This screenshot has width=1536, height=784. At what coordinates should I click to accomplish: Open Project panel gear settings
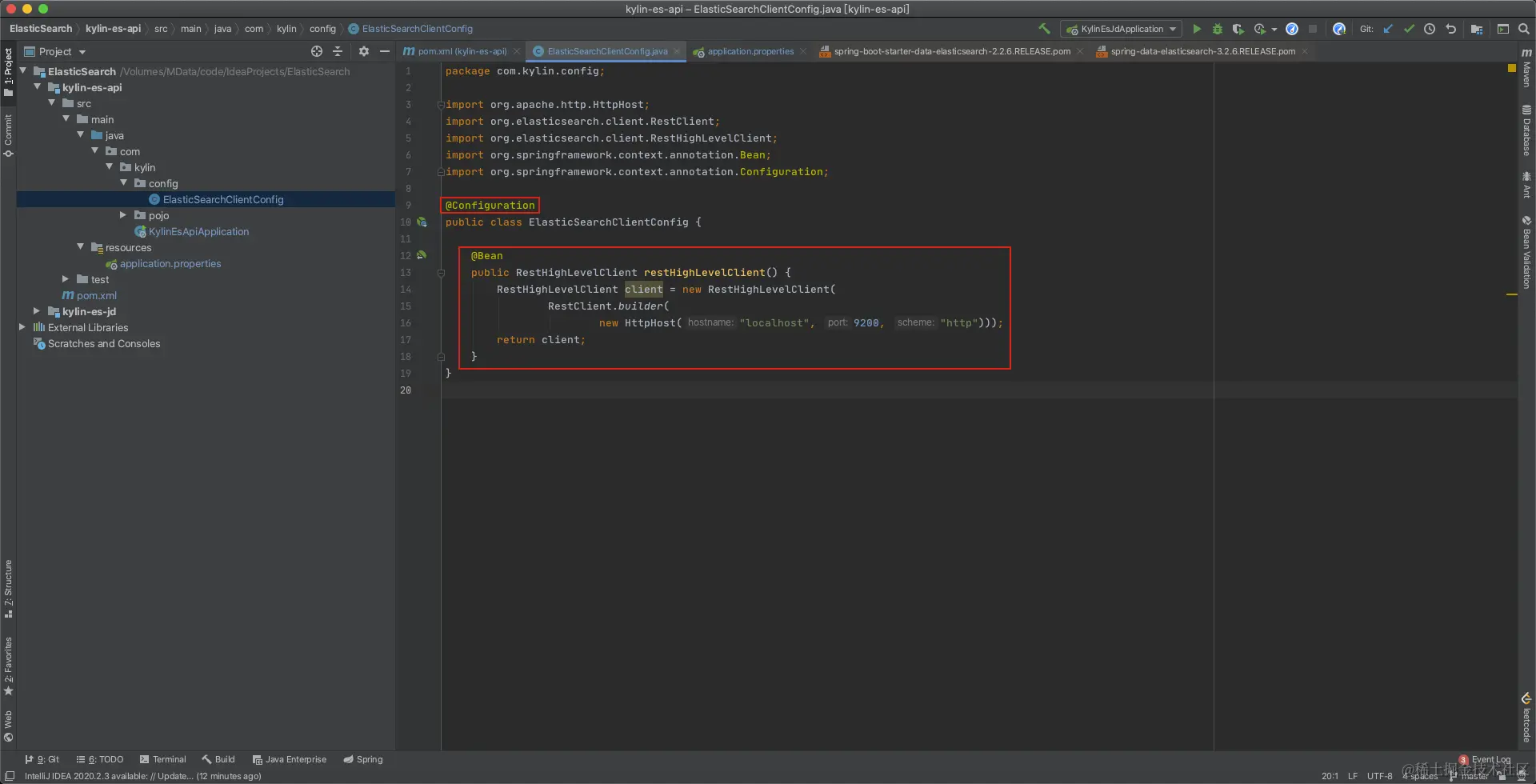pyautogui.click(x=364, y=51)
